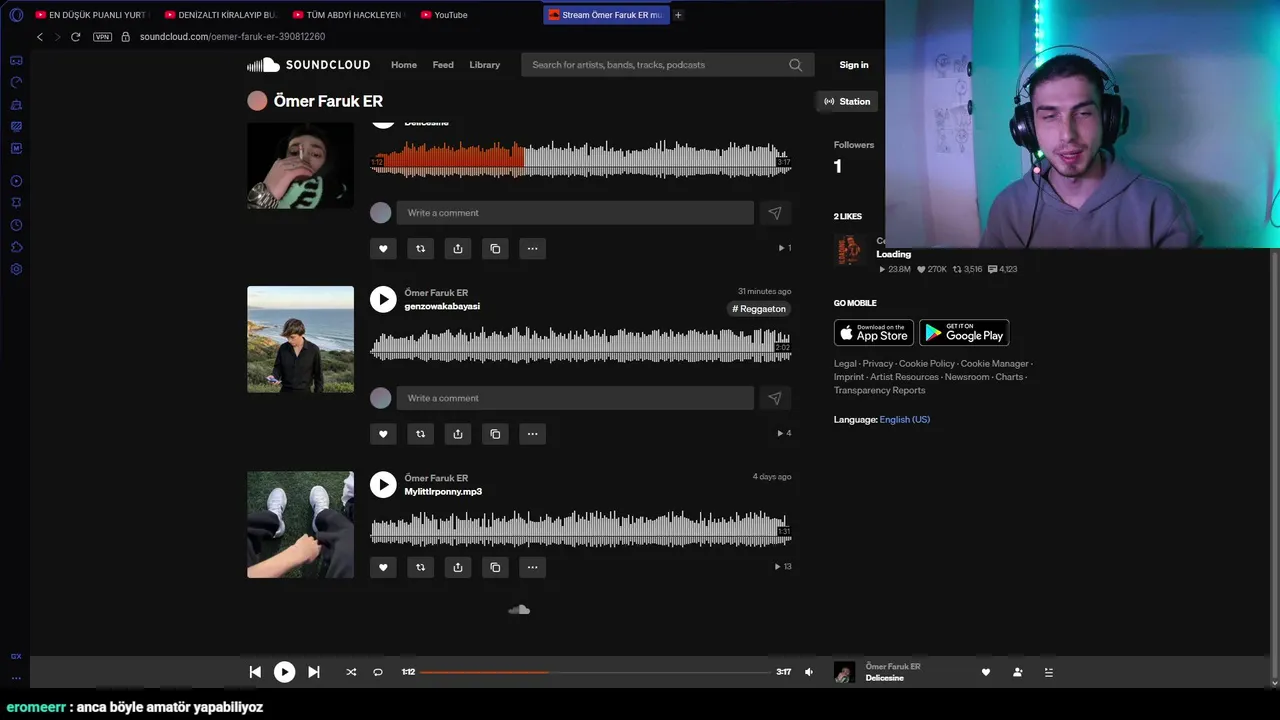1280x720 pixels.
Task: Mute the volume in player bar
Action: 809,672
